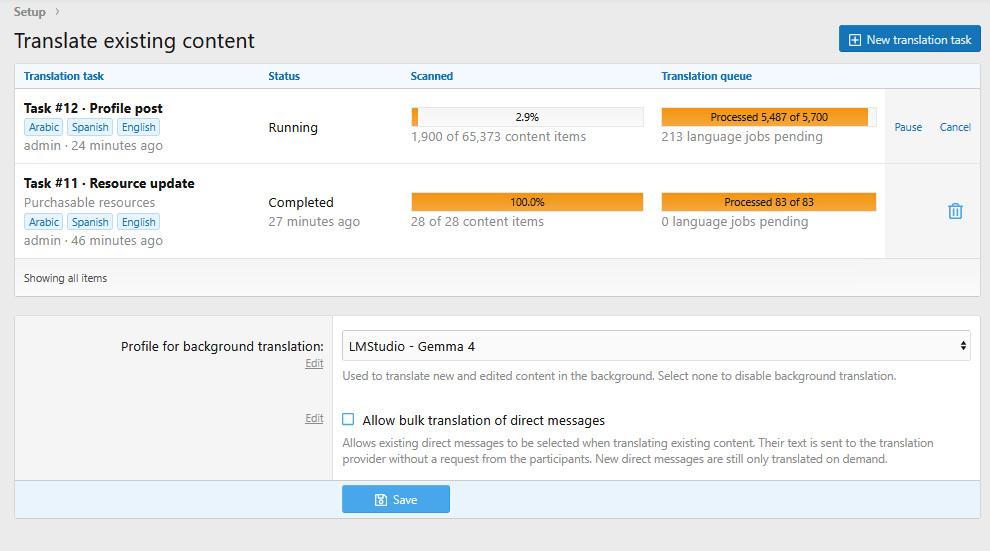This screenshot has height=551, width=990.
Task: Click the floppy disk icon on Save
Action: 381,500
